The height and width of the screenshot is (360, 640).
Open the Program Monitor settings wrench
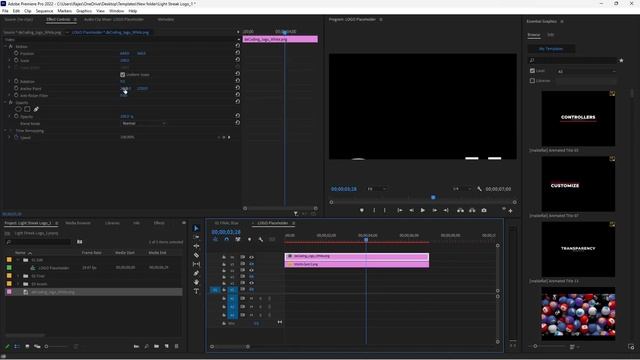(x=479, y=189)
